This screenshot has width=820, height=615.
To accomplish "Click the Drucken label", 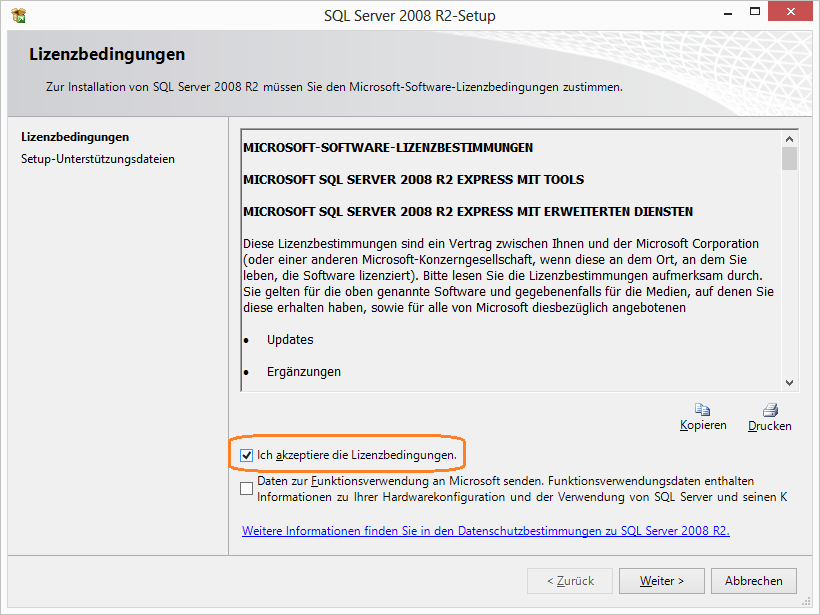I will (x=770, y=426).
